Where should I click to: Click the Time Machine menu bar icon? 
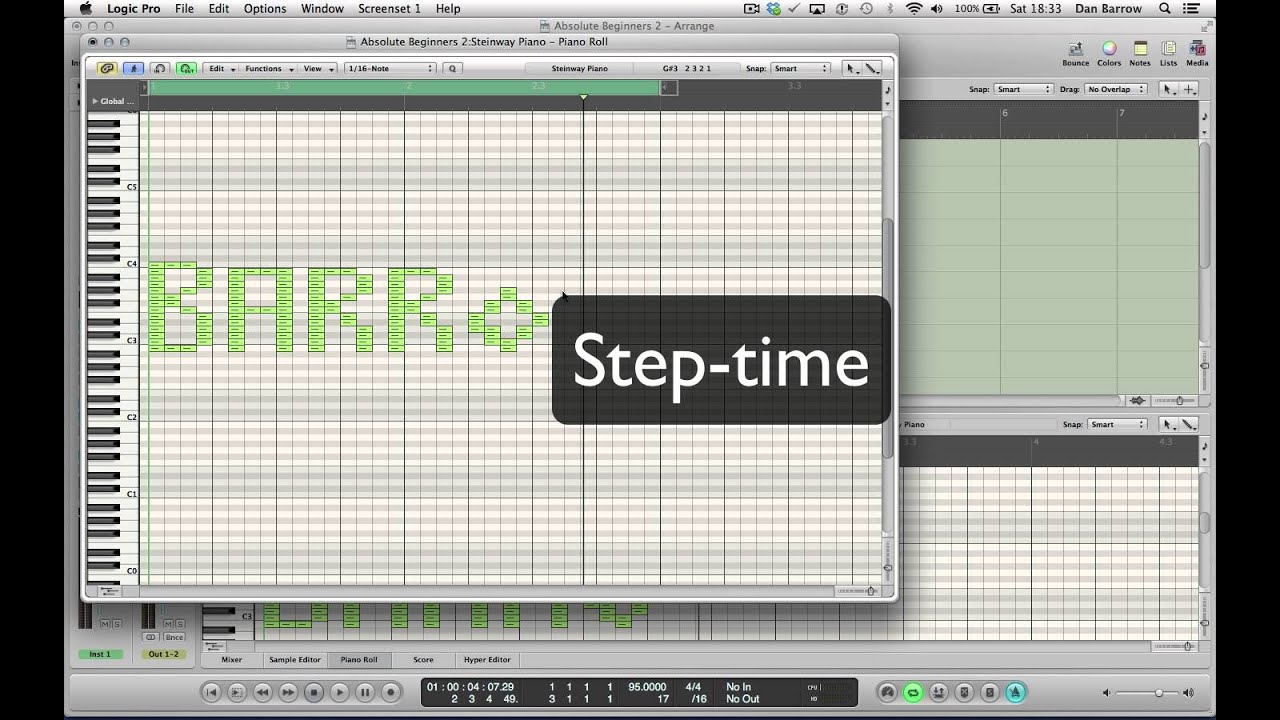point(865,8)
